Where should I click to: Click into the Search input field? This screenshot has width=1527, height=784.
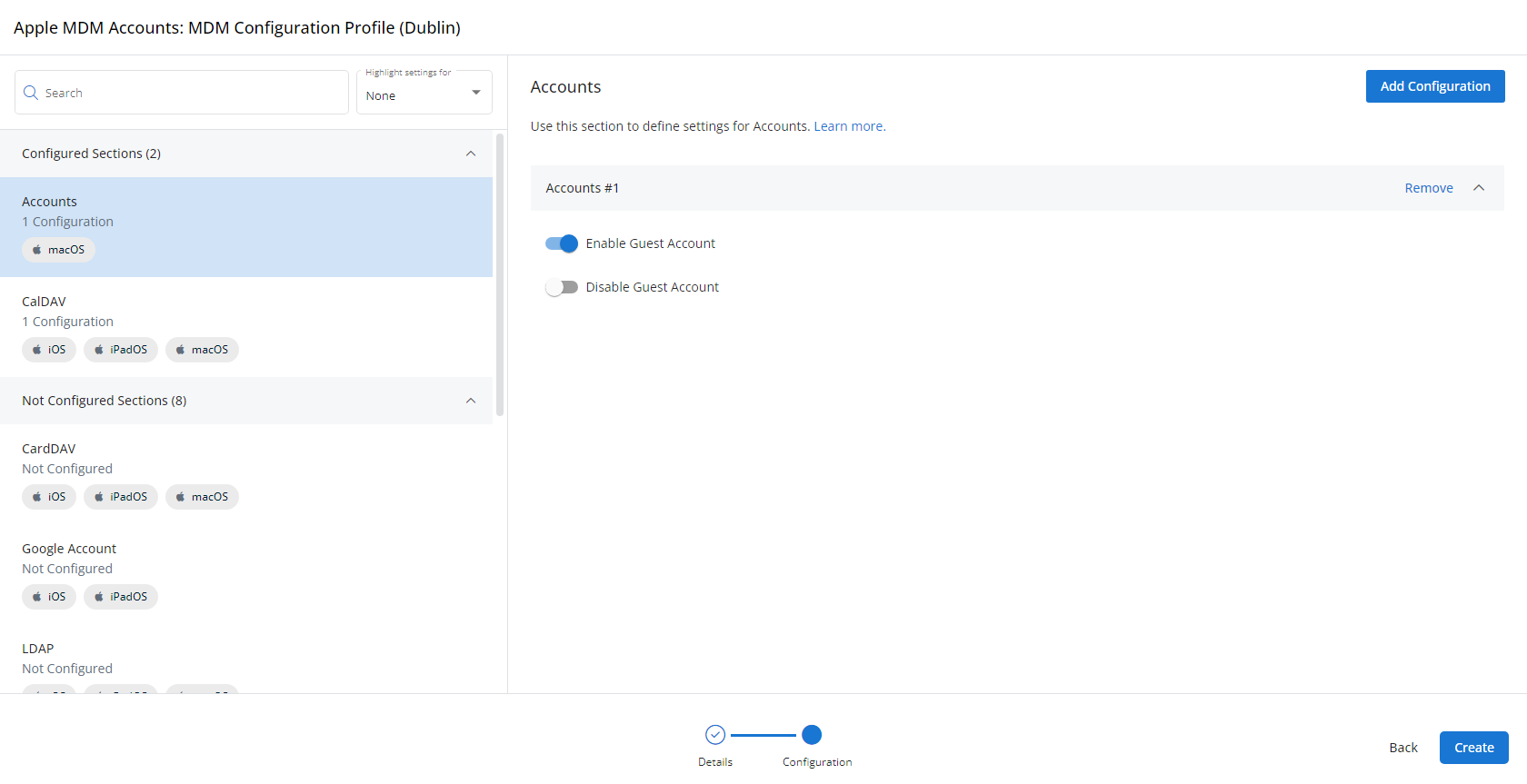click(191, 93)
